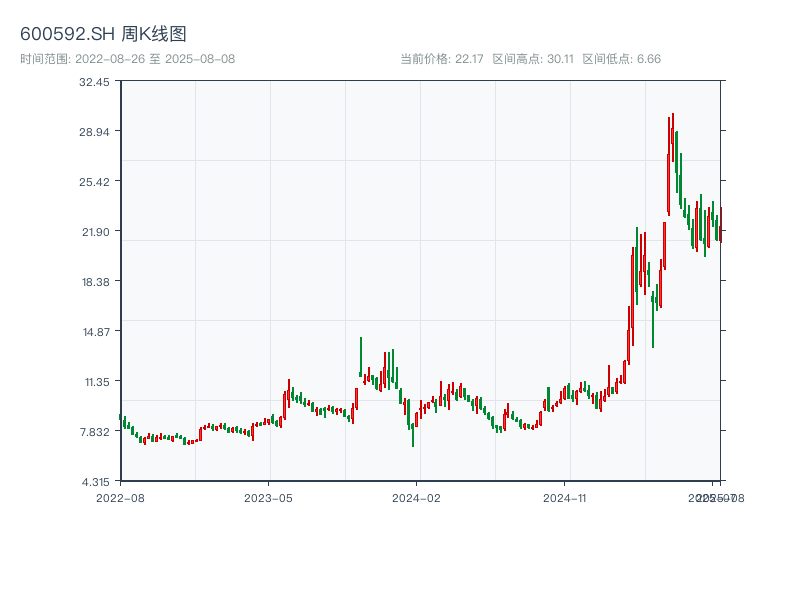The image size is (800, 600).
Task: Click the y-axis value 18.38
Action: click(x=96, y=282)
